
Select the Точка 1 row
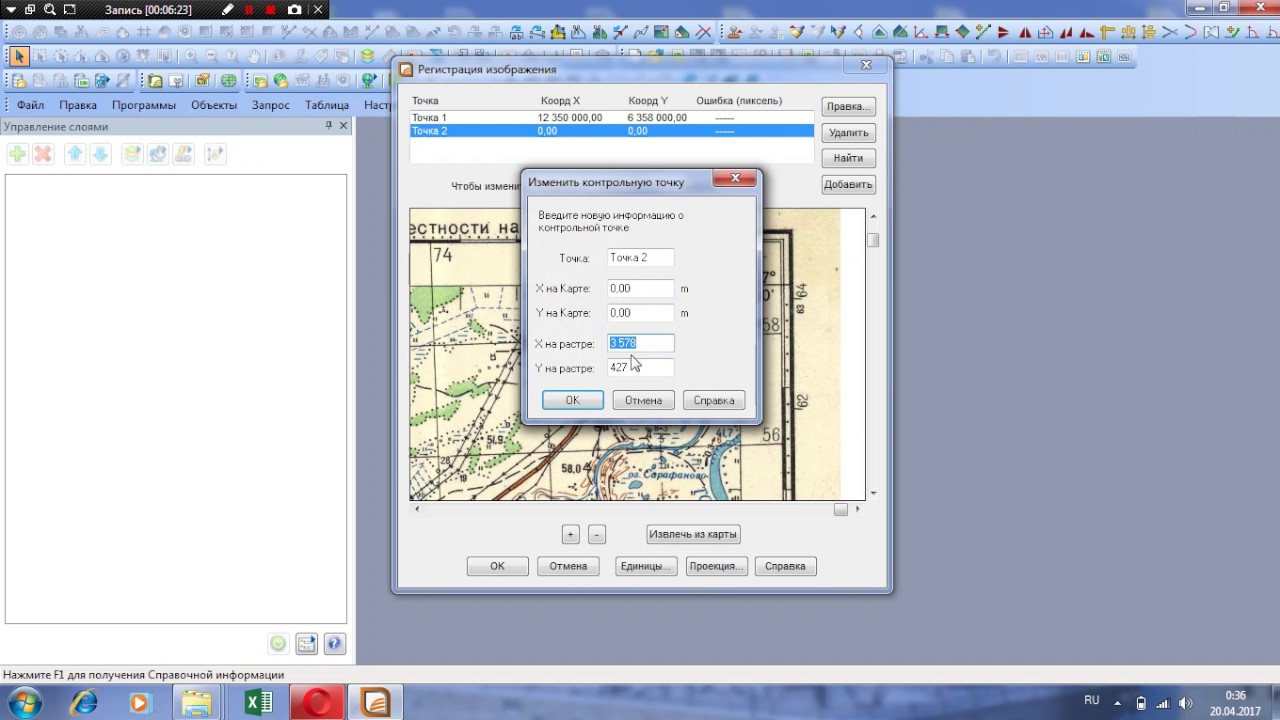click(612, 118)
